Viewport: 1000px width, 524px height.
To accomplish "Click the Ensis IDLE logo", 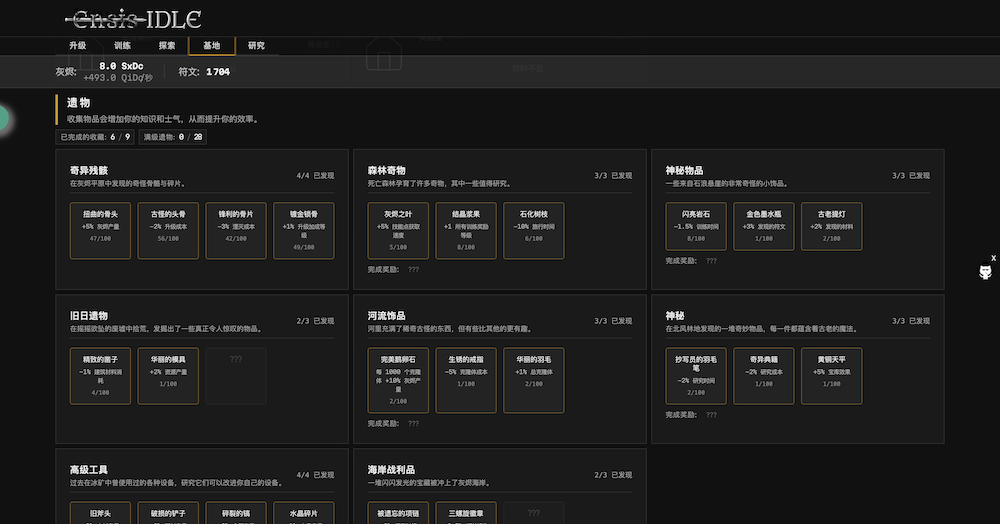I will coord(133,19).
